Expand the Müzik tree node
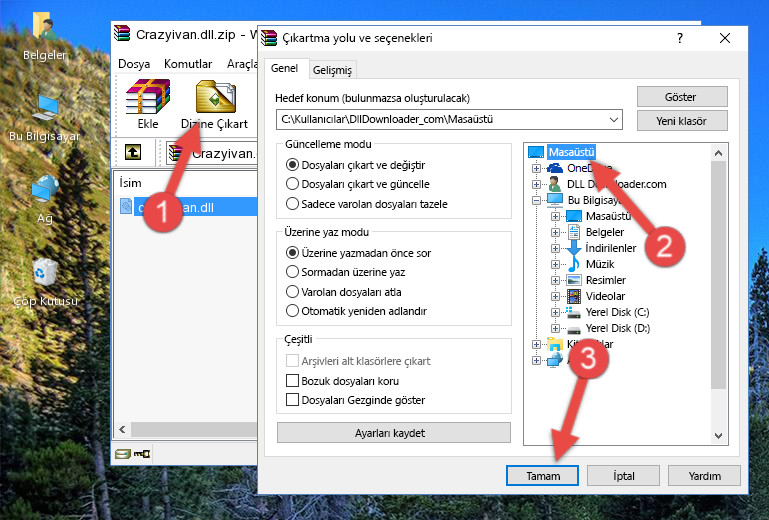The image size is (769, 520). (x=555, y=264)
